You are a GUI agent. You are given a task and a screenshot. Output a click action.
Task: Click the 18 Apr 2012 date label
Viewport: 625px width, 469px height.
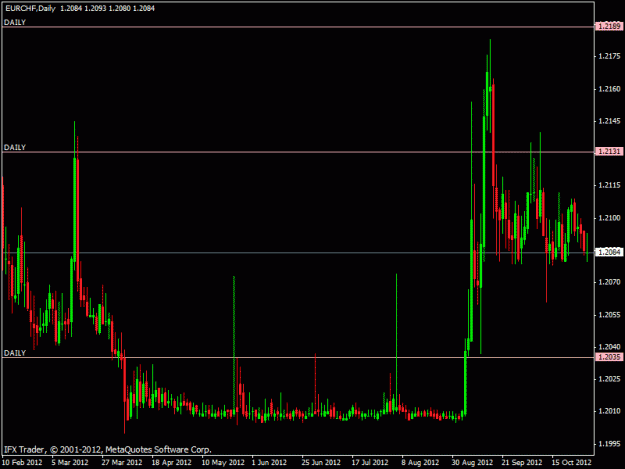click(x=171, y=462)
